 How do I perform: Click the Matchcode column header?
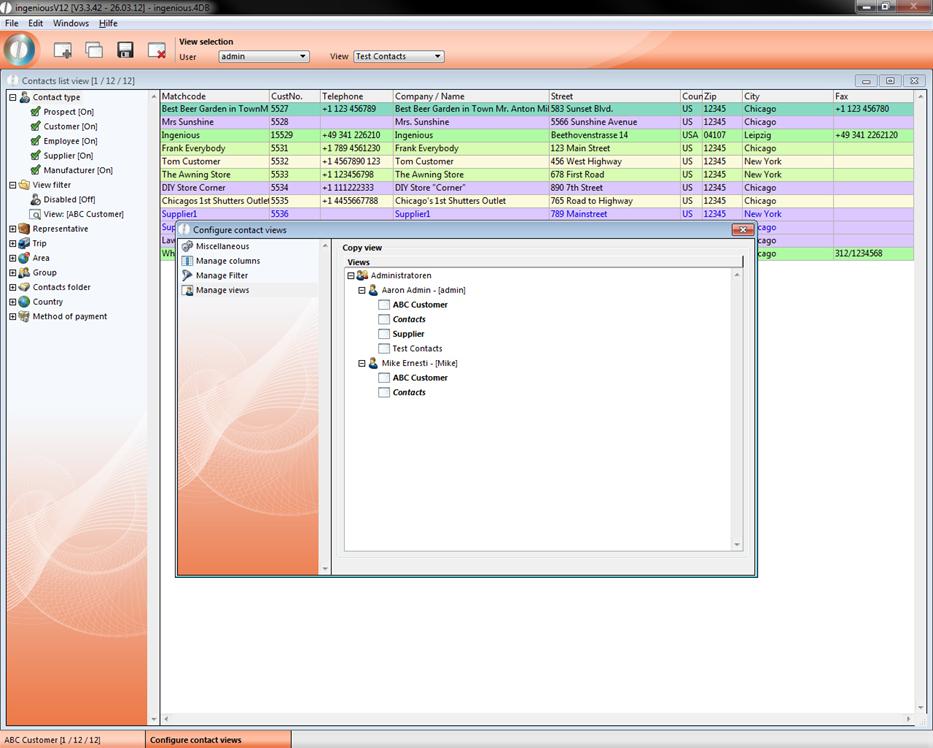tap(213, 97)
